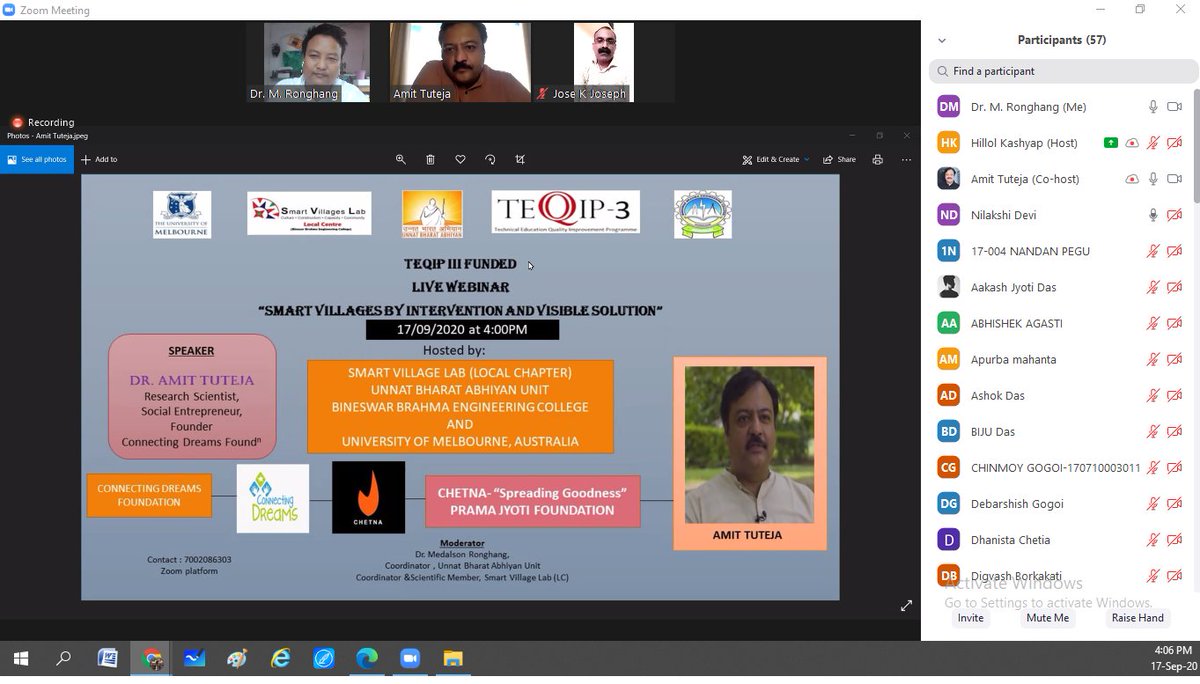Click the Zoom magnifier in shared Photos toolbar
1200x684 pixels.
[401, 159]
